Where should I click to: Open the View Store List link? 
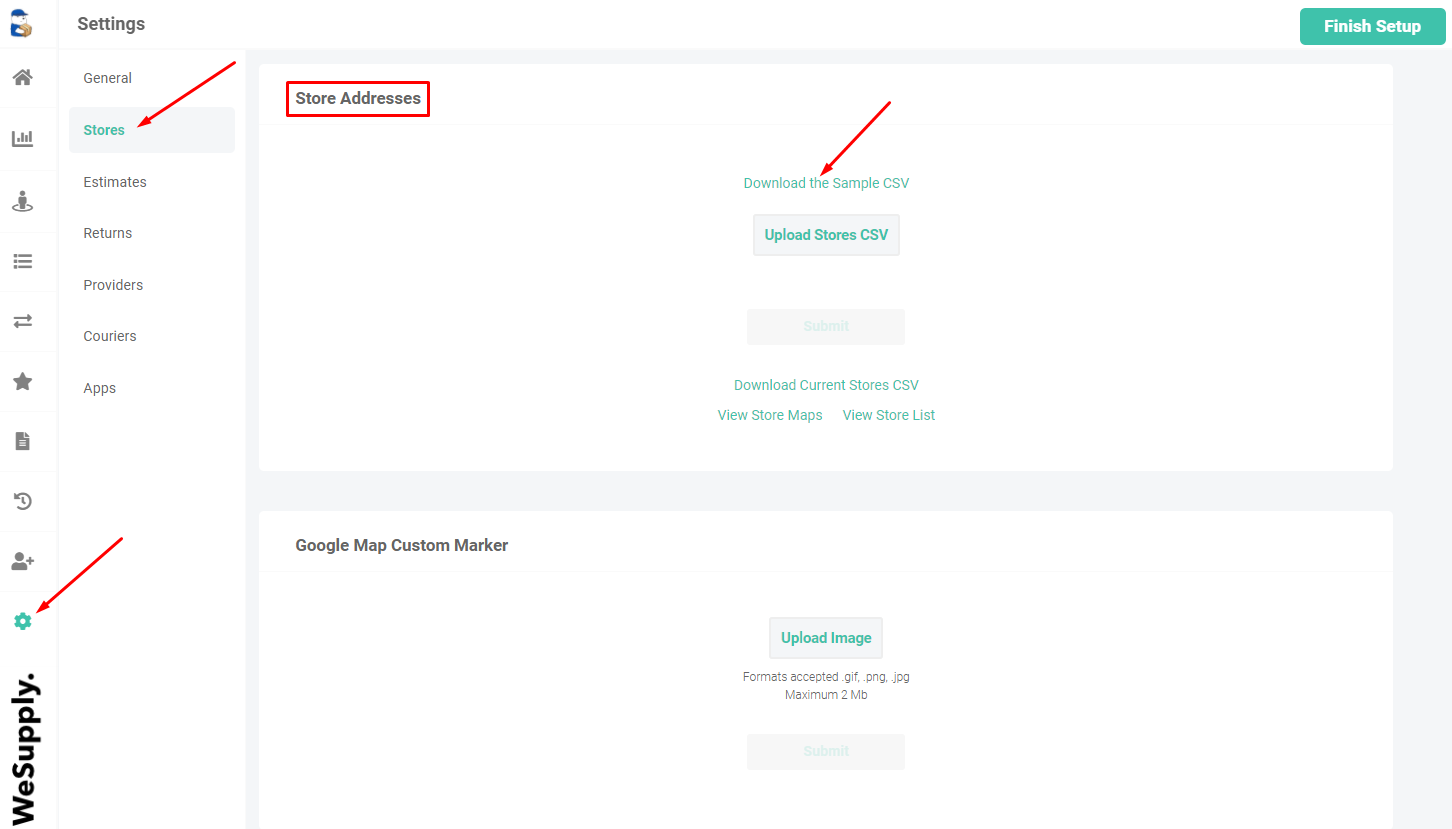889,415
